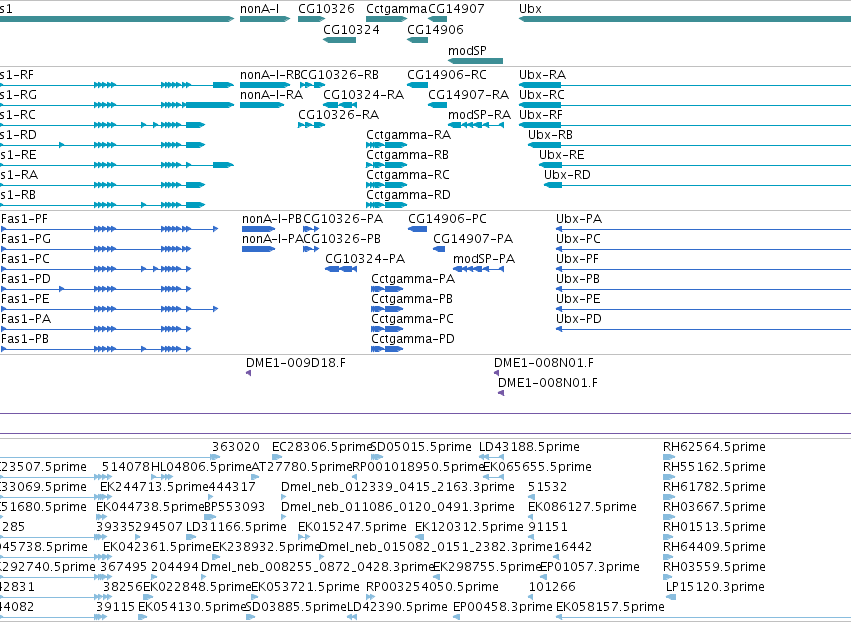Select the modSP-PA protein label

pos(484,259)
